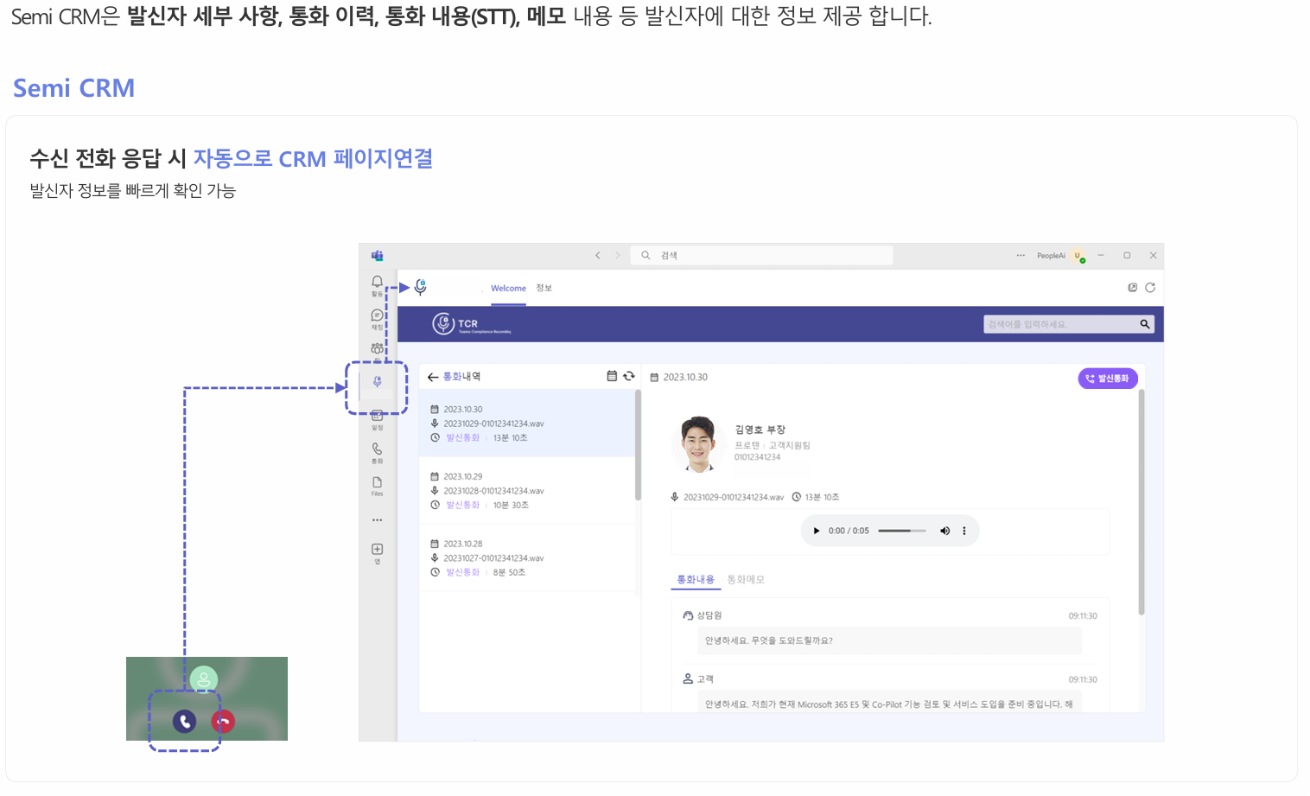Expand sidebar more apps ellipsis
This screenshot has width=1310, height=796.
coord(377,520)
